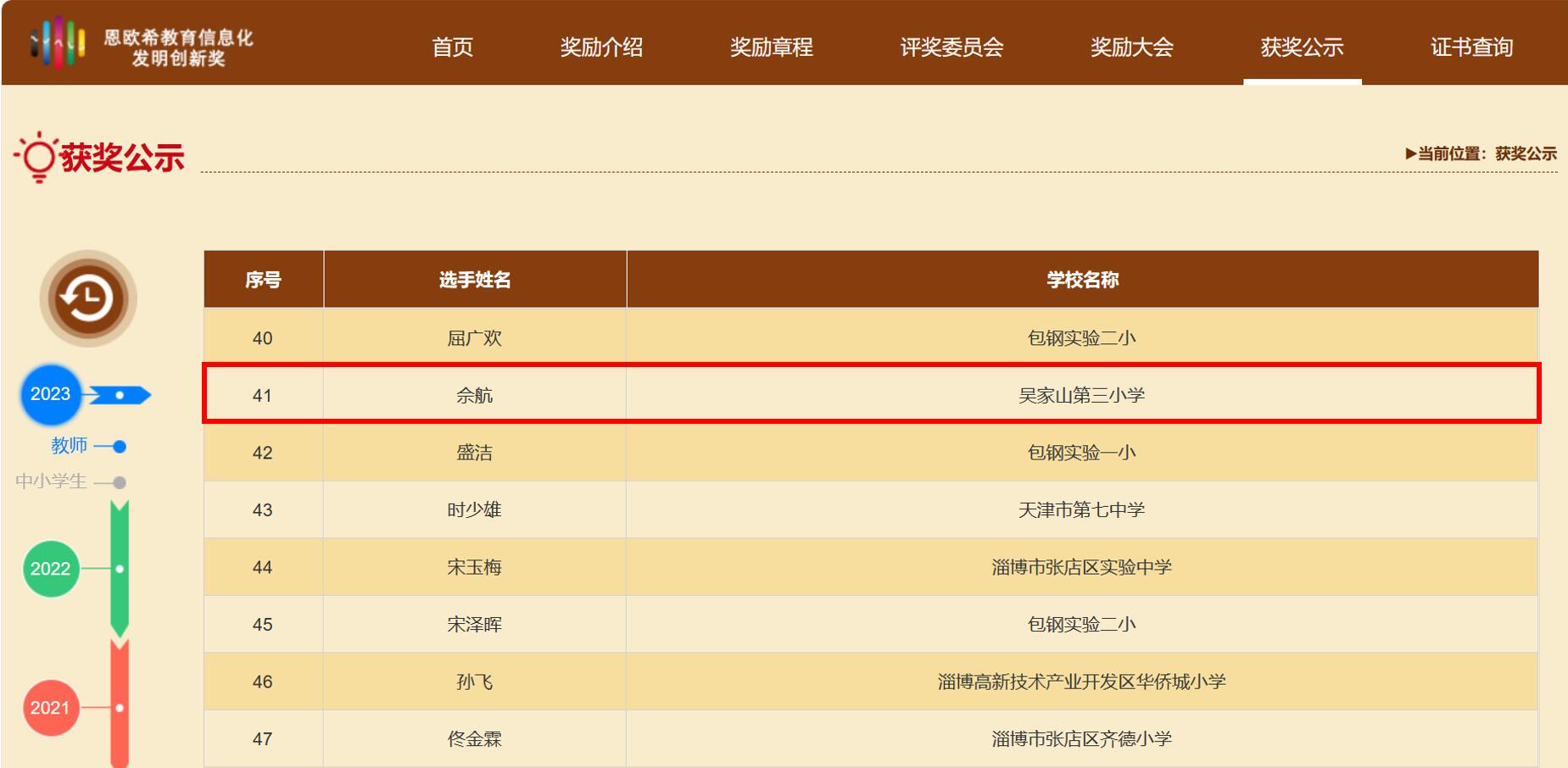Click the school 淄博高新技术产业开发区华侨城小学
Image resolution: width=1568 pixels, height=768 pixels.
pyautogui.click(x=1082, y=682)
